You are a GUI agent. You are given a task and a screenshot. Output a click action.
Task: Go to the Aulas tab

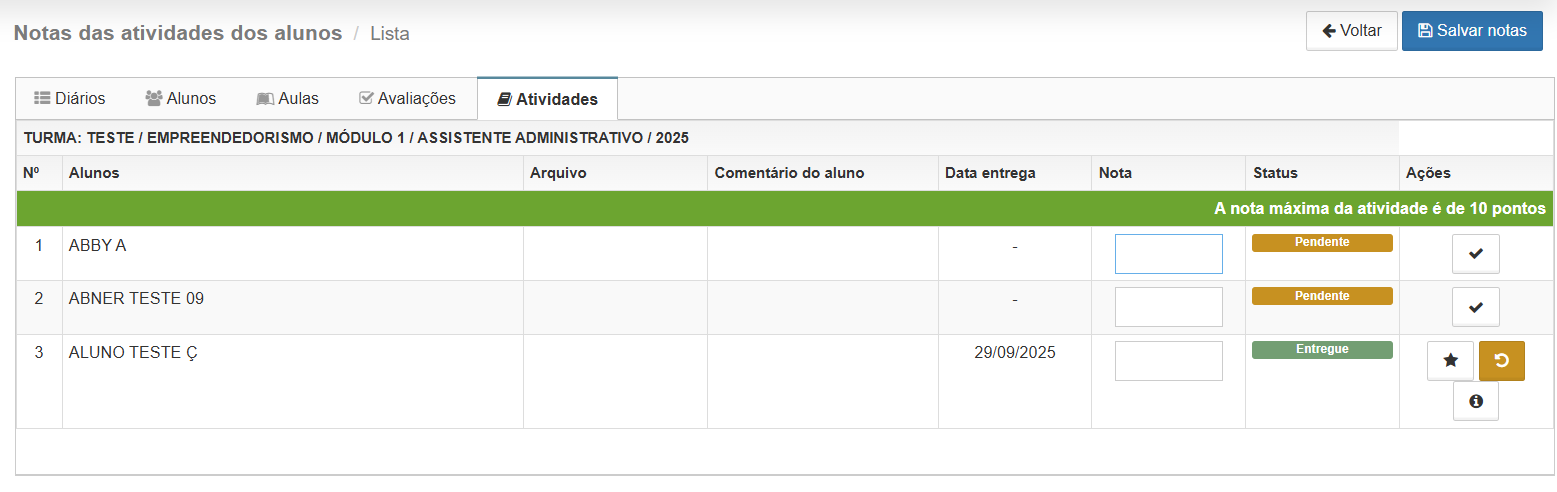coord(288,98)
